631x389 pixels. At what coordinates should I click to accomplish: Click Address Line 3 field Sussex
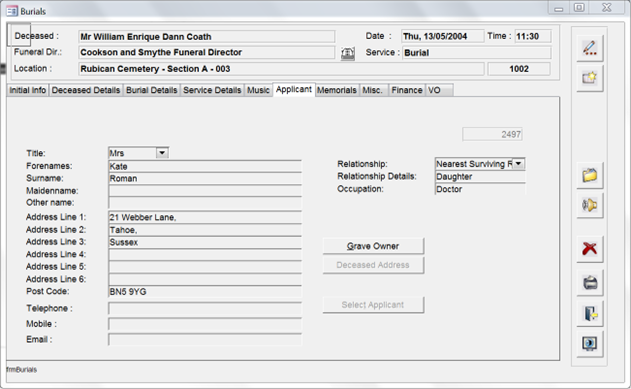205,242
